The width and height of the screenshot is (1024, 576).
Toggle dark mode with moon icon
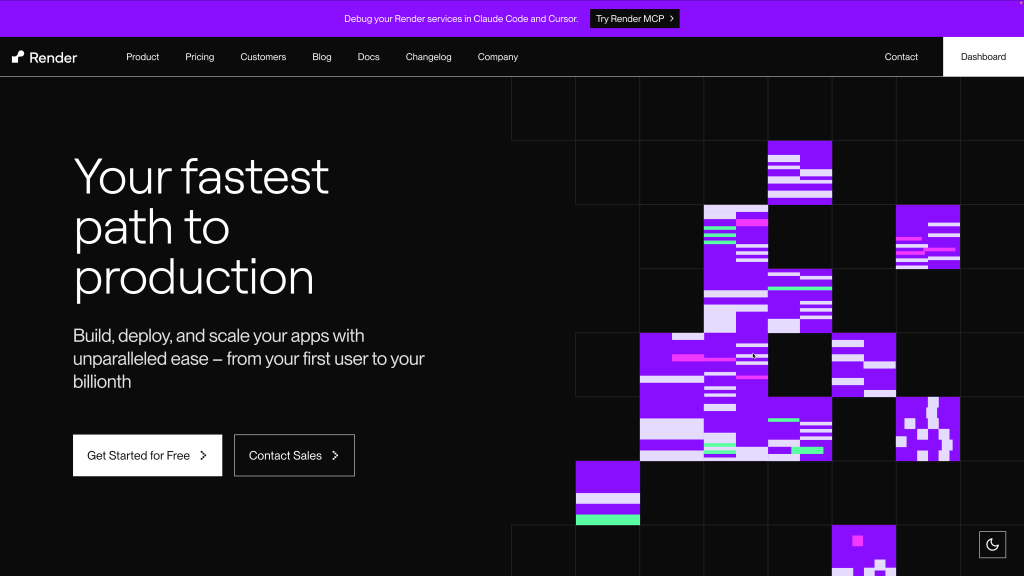(992, 544)
